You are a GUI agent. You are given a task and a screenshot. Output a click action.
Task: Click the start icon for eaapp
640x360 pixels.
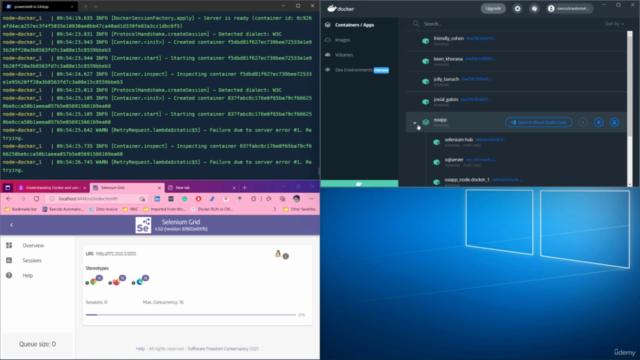[583, 122]
